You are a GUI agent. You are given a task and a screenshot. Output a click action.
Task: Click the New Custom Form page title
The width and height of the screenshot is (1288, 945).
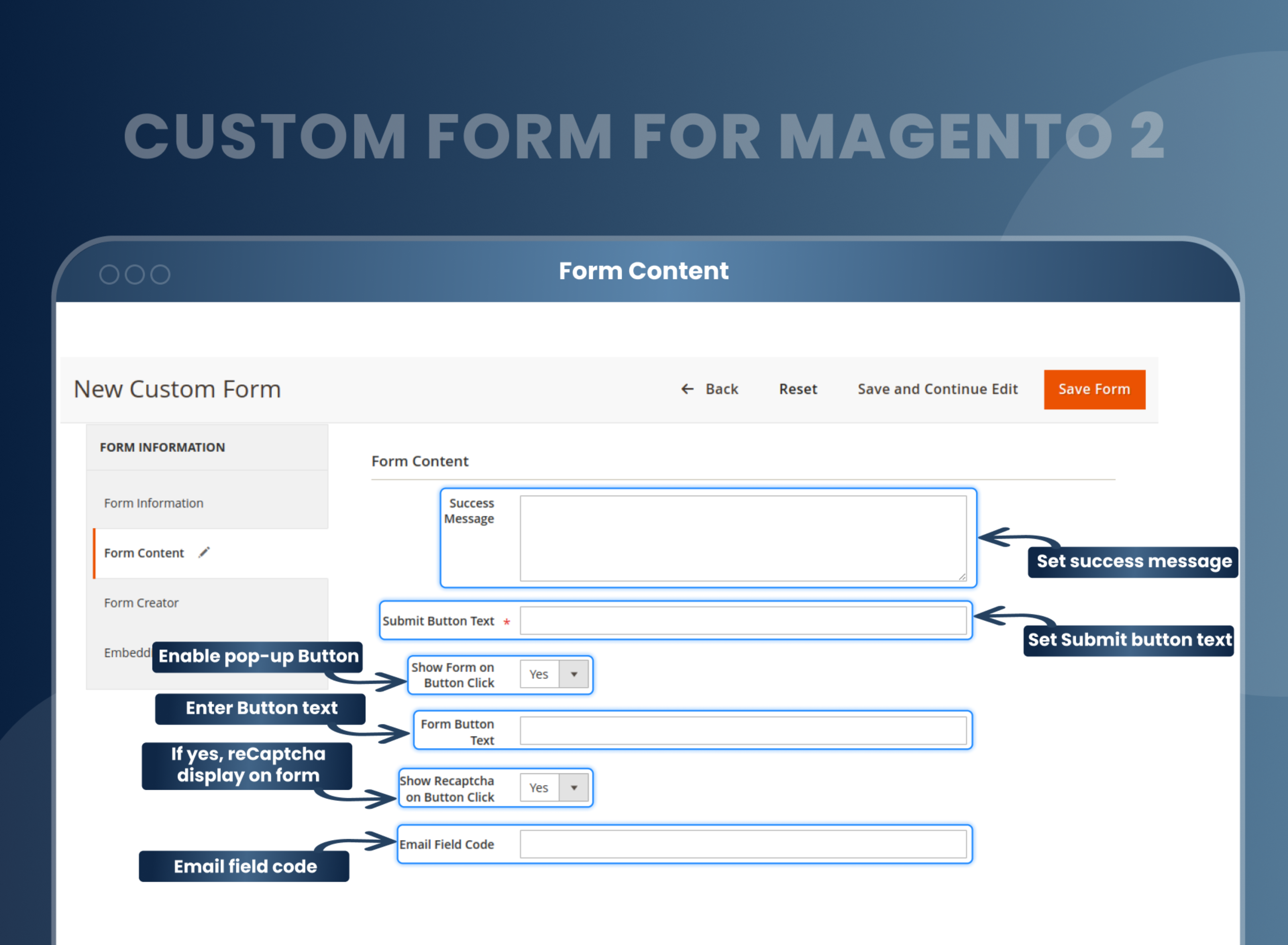[177, 389]
